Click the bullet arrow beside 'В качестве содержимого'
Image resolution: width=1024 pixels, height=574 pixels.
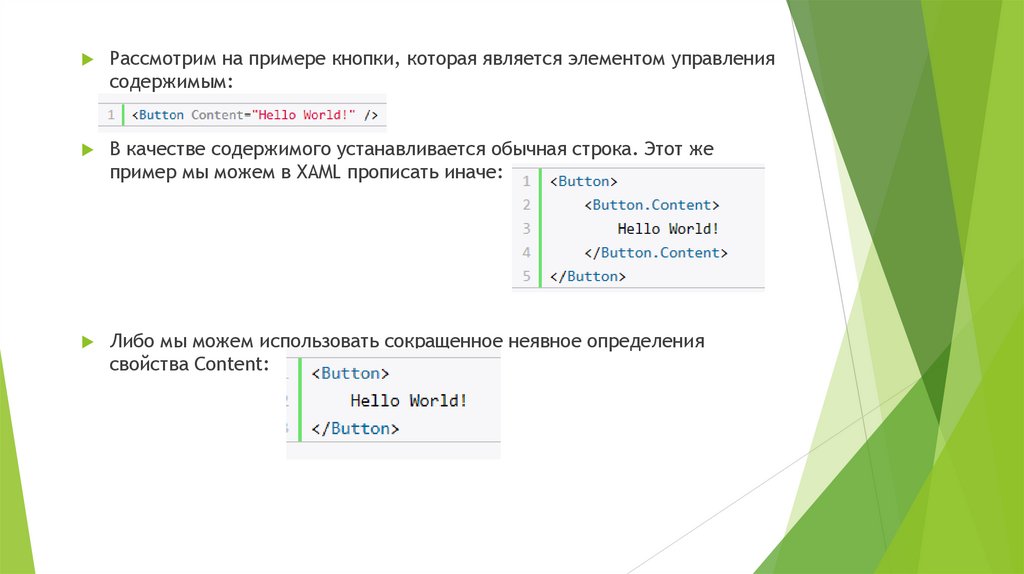[x=88, y=150]
